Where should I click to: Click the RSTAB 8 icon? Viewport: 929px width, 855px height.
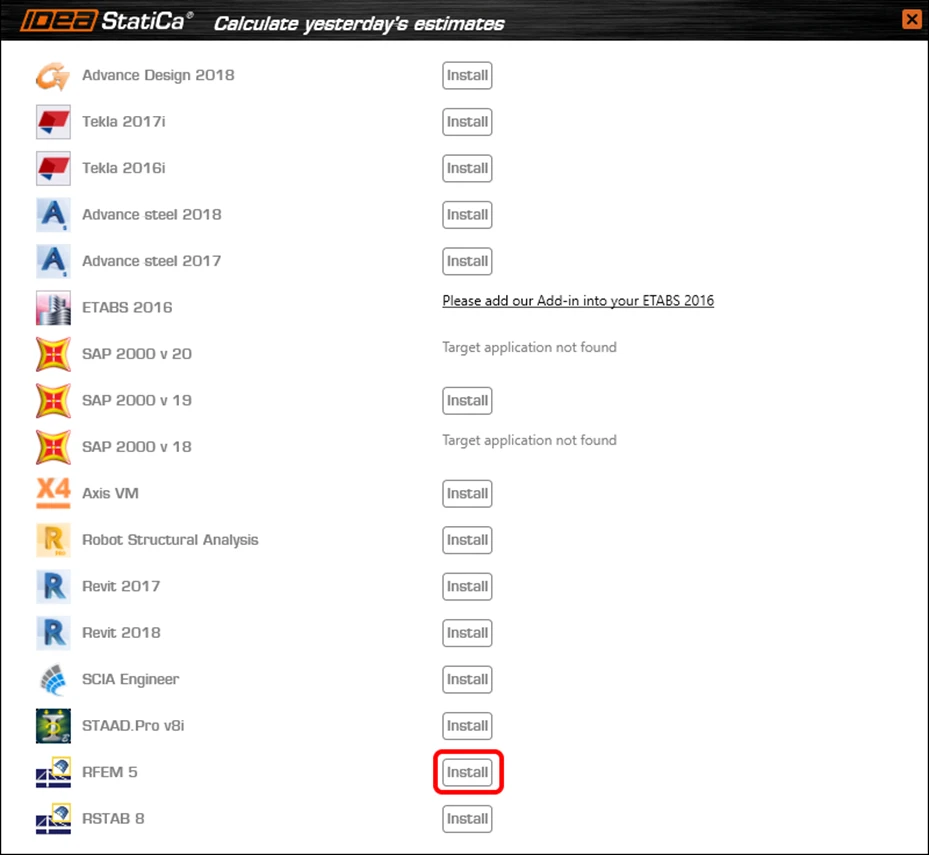click(x=53, y=818)
